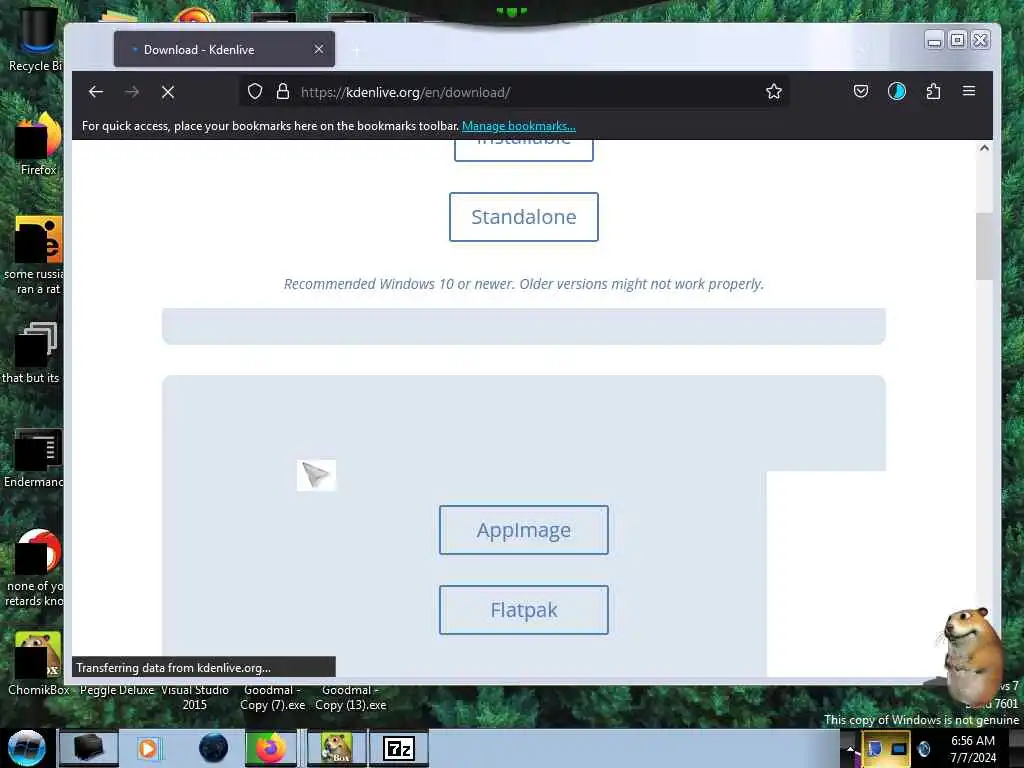Open the Extensions puzzle icon
The height and width of the screenshot is (768, 1024).
click(933, 91)
